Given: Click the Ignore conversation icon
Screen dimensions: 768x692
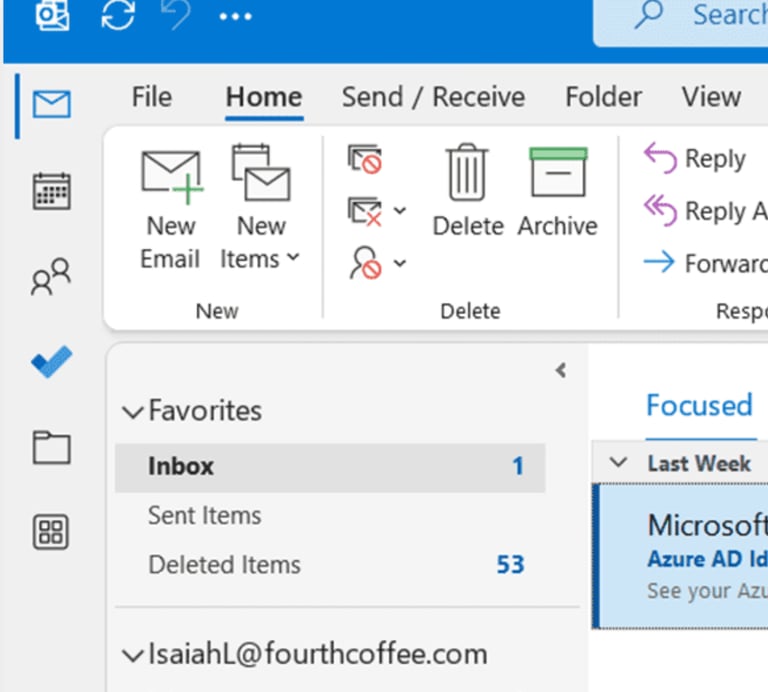Looking at the screenshot, I should click(x=365, y=159).
